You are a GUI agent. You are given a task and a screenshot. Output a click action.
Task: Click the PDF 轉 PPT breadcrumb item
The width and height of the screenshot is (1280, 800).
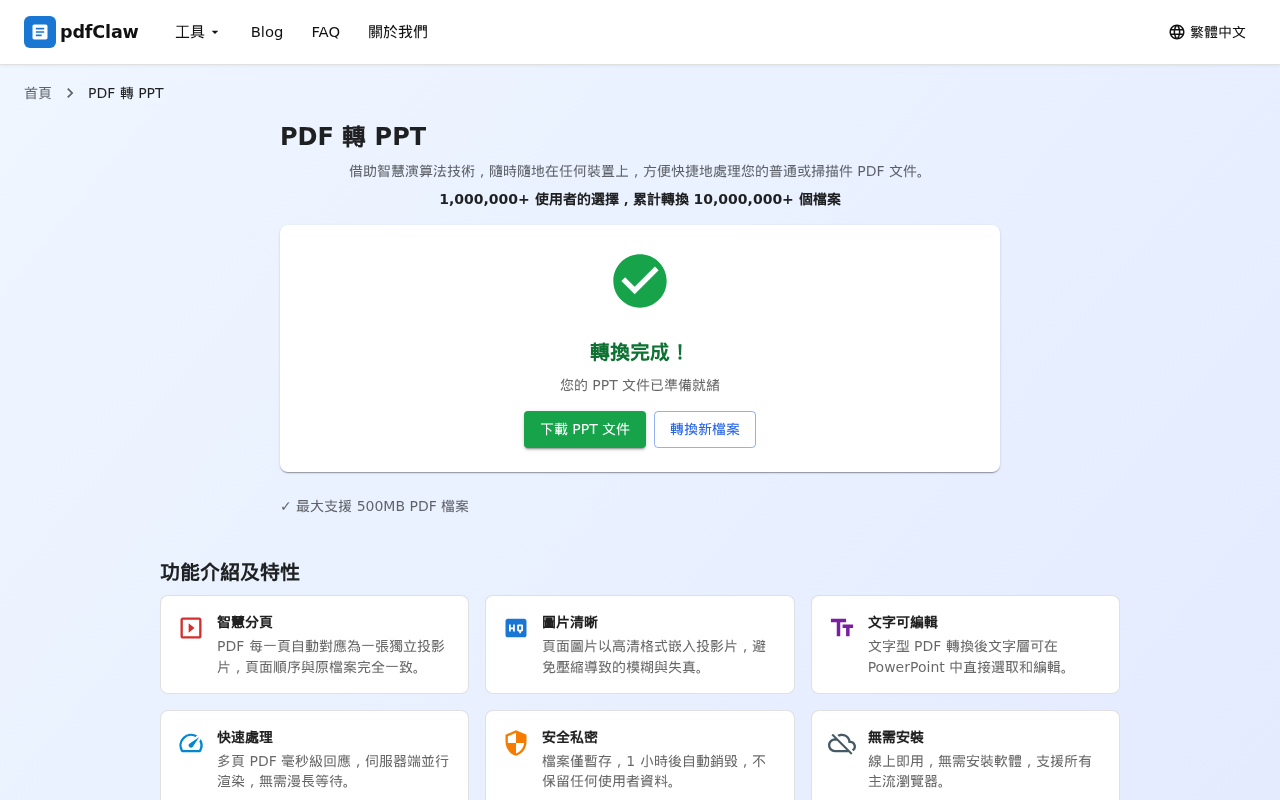[x=126, y=92]
